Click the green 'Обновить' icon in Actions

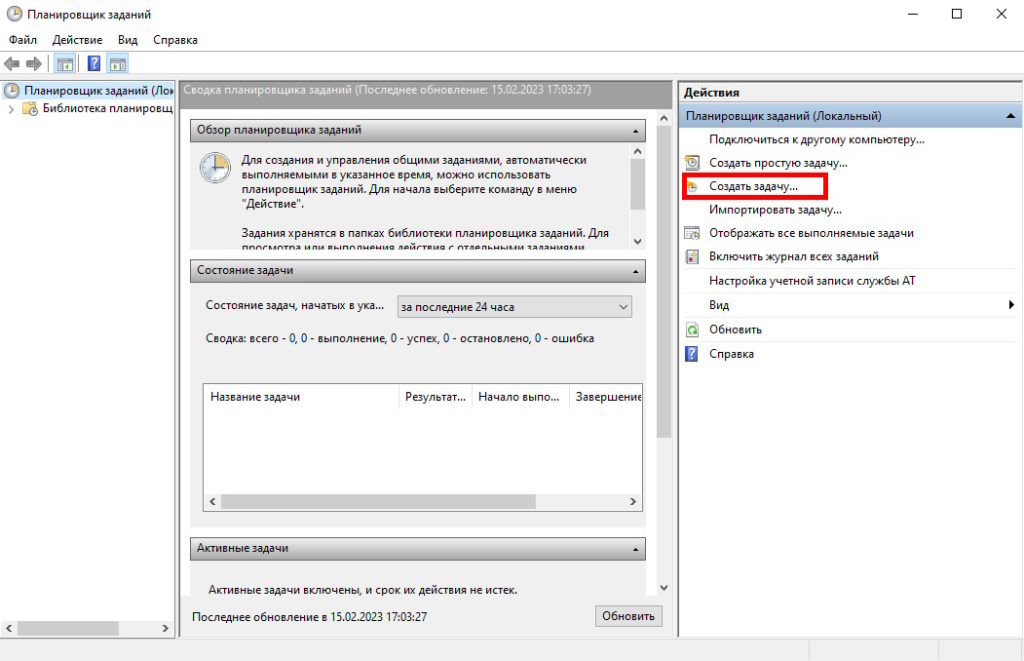691,329
